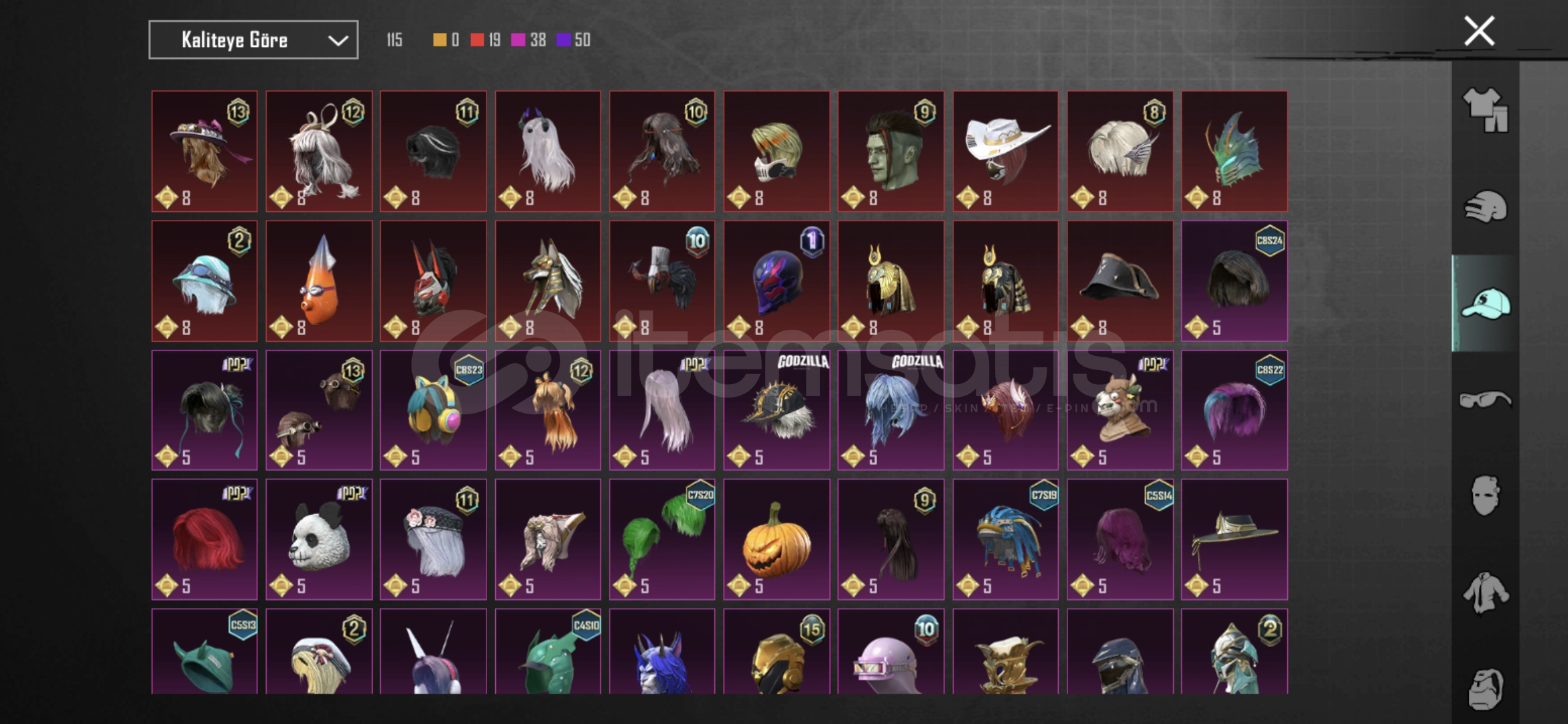1568x724 pixels.
Task: Open the sunglasses category icon
Action: point(1485,400)
